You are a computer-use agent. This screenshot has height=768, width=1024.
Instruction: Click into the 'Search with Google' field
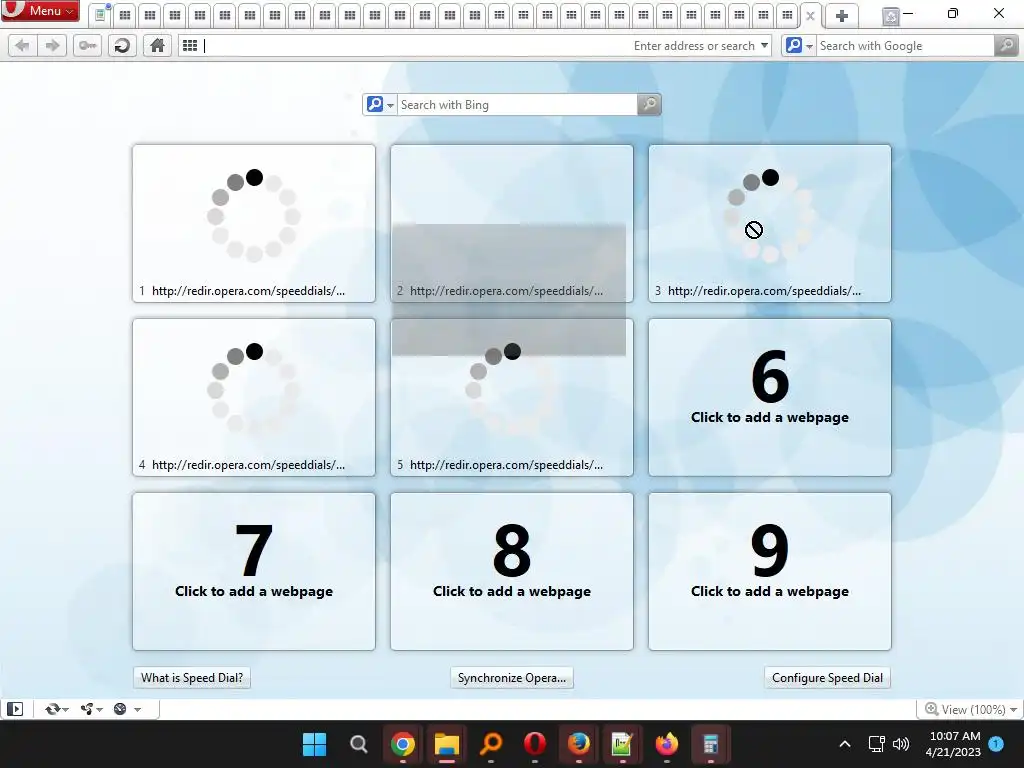point(905,46)
